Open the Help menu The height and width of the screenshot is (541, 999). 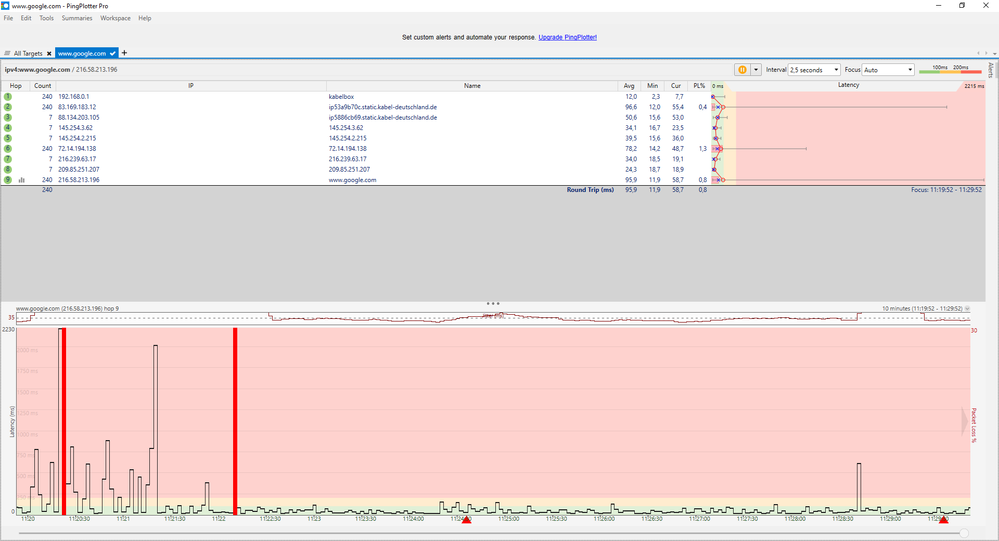point(145,18)
